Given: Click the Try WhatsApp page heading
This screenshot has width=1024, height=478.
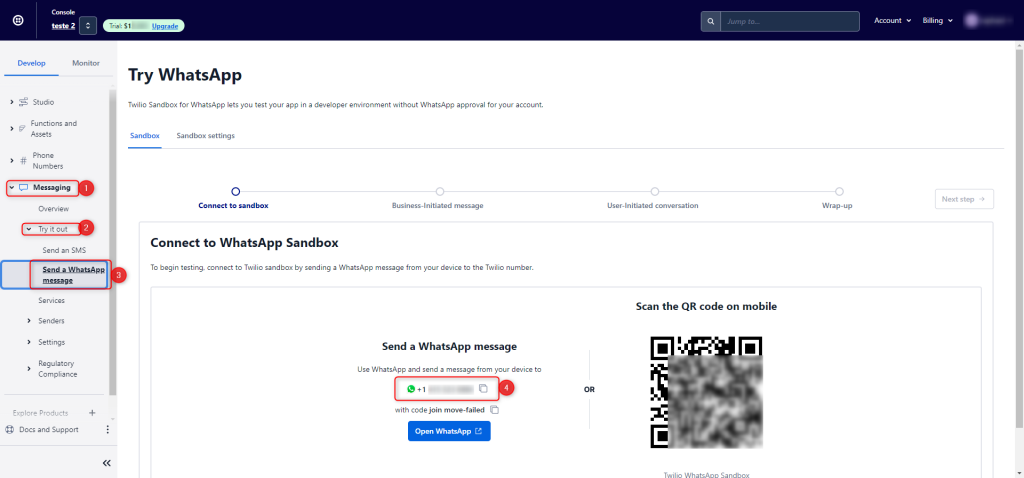Looking at the screenshot, I should point(185,75).
